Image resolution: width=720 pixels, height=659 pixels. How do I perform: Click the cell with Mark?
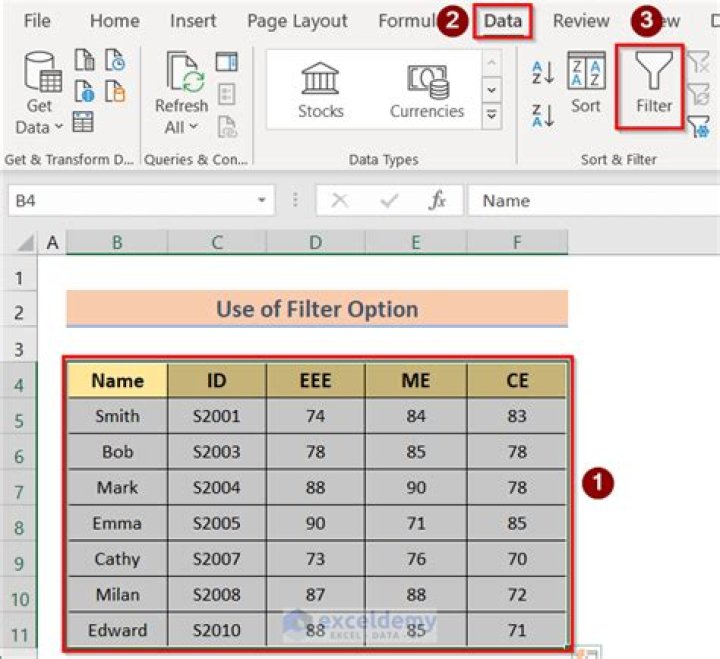click(x=118, y=487)
